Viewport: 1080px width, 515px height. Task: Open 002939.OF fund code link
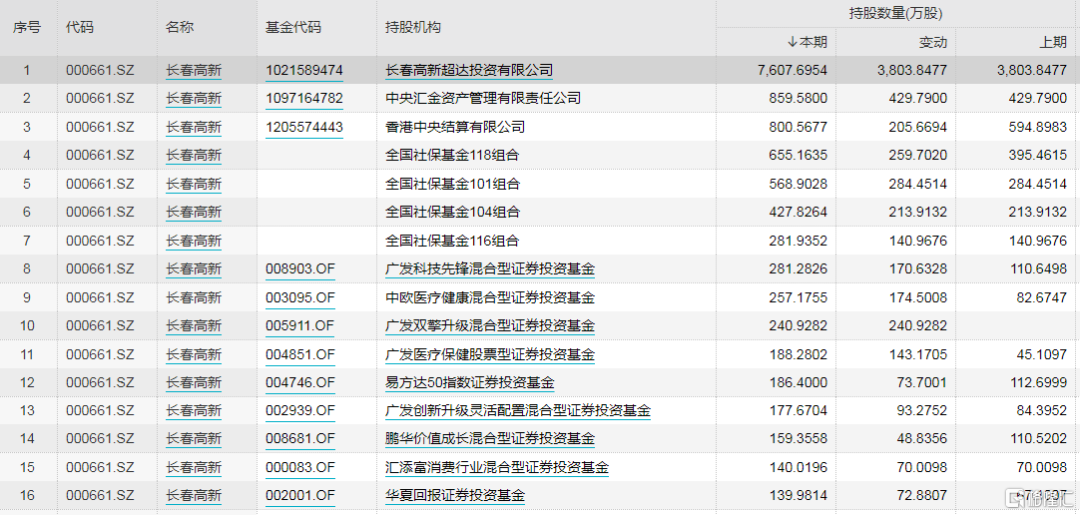coord(300,411)
